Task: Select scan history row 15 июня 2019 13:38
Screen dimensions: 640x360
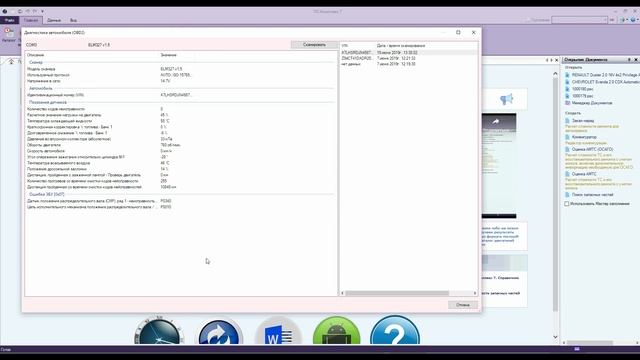Action: 409,53
